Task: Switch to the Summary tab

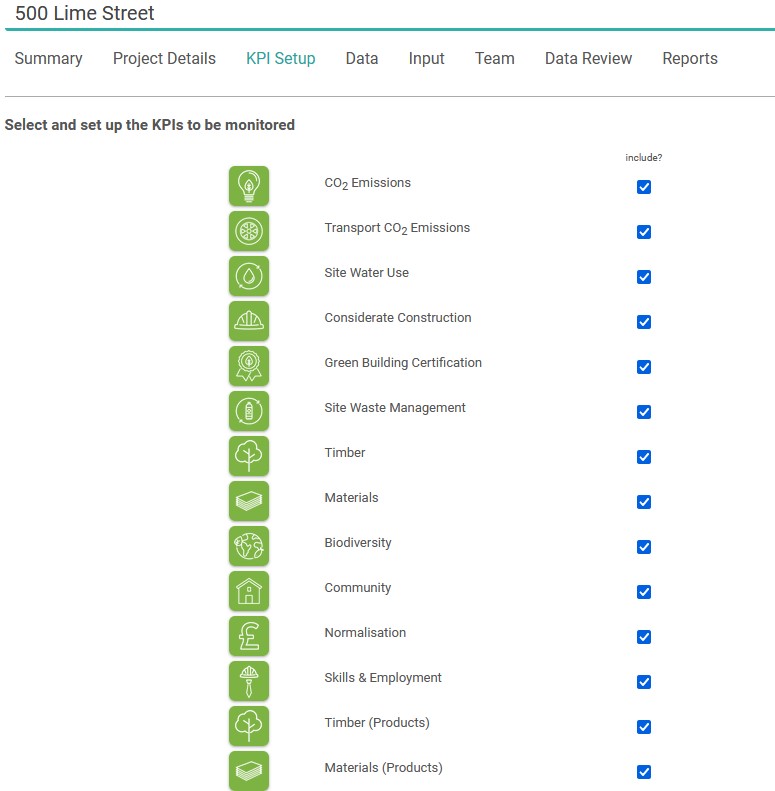Action: (x=48, y=59)
